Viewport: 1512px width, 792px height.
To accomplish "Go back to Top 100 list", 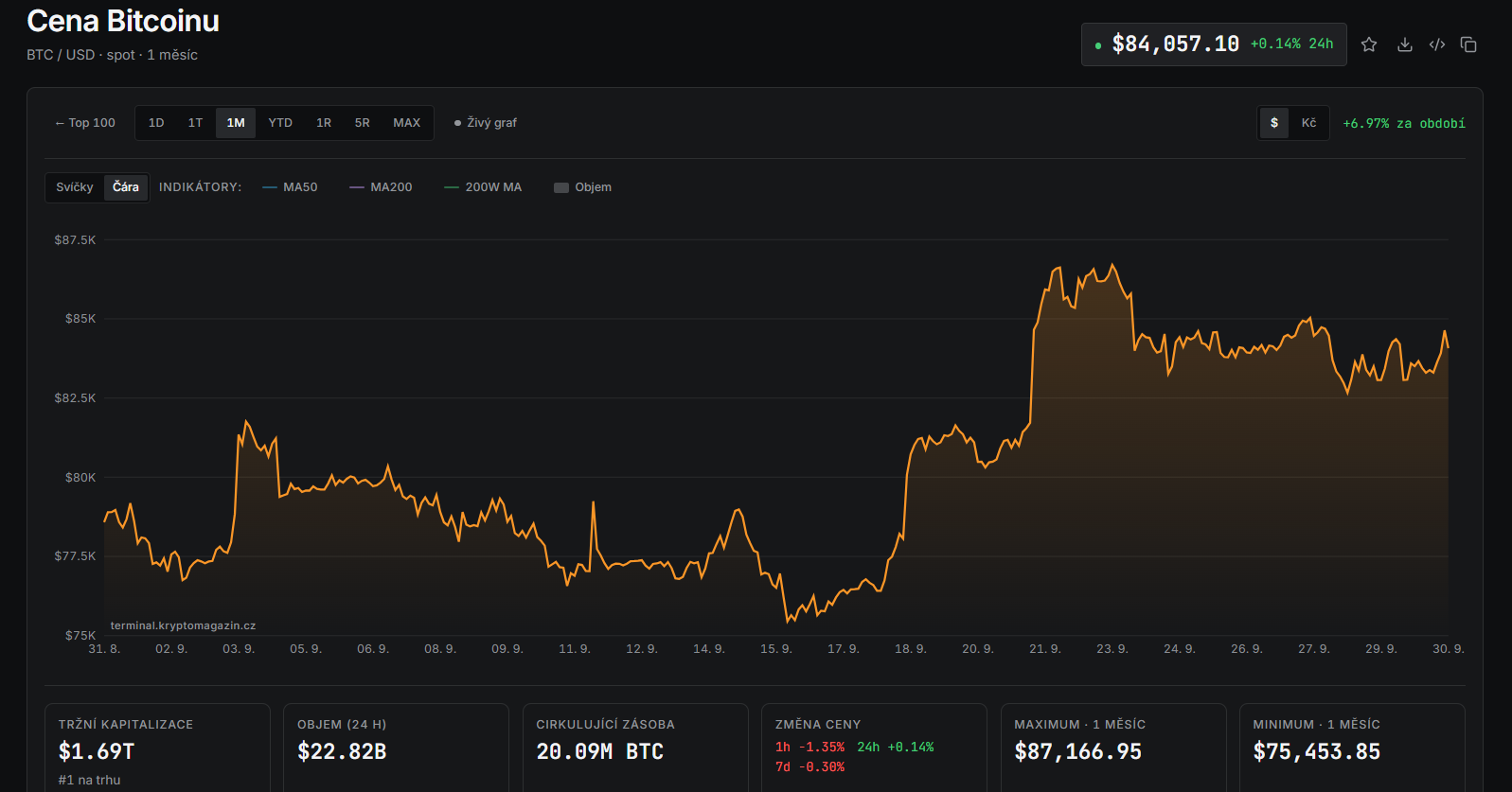I will pos(85,123).
